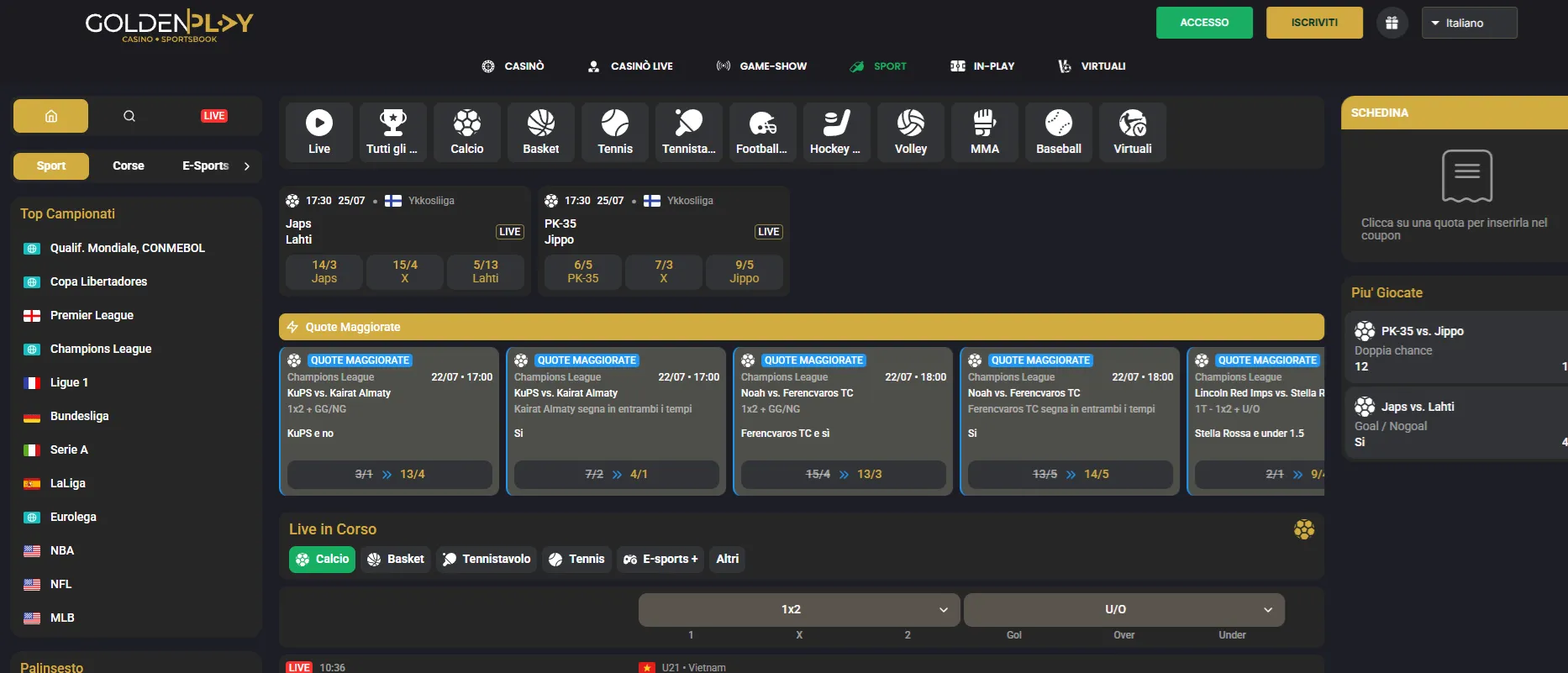Select the Tennis sport tile

pos(615,132)
